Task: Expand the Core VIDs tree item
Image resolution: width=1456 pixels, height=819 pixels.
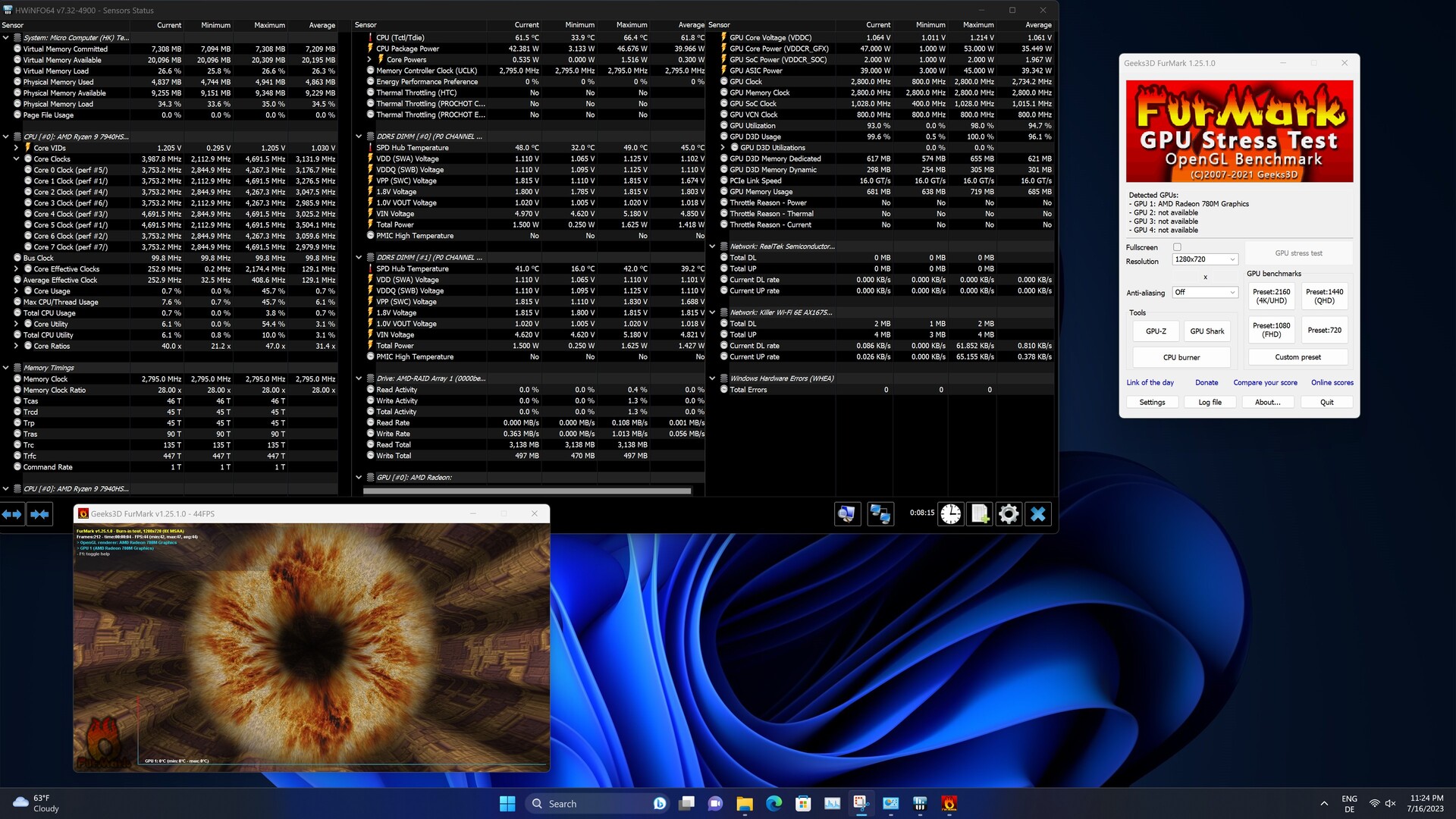Action: coord(16,148)
